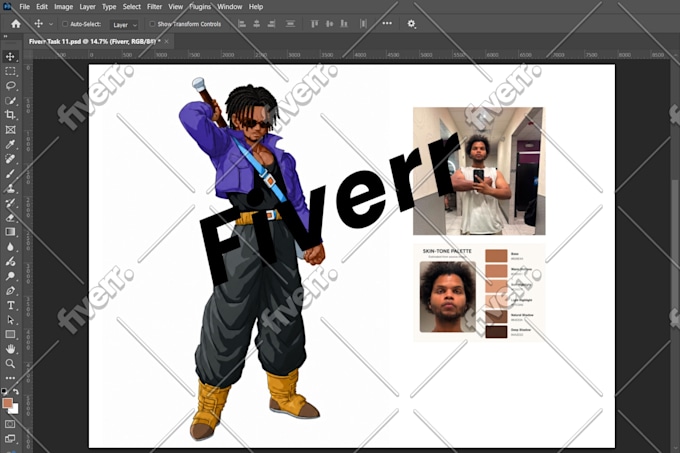This screenshot has height=453, width=680.
Task: Select the Blur tool
Action: 10,247
